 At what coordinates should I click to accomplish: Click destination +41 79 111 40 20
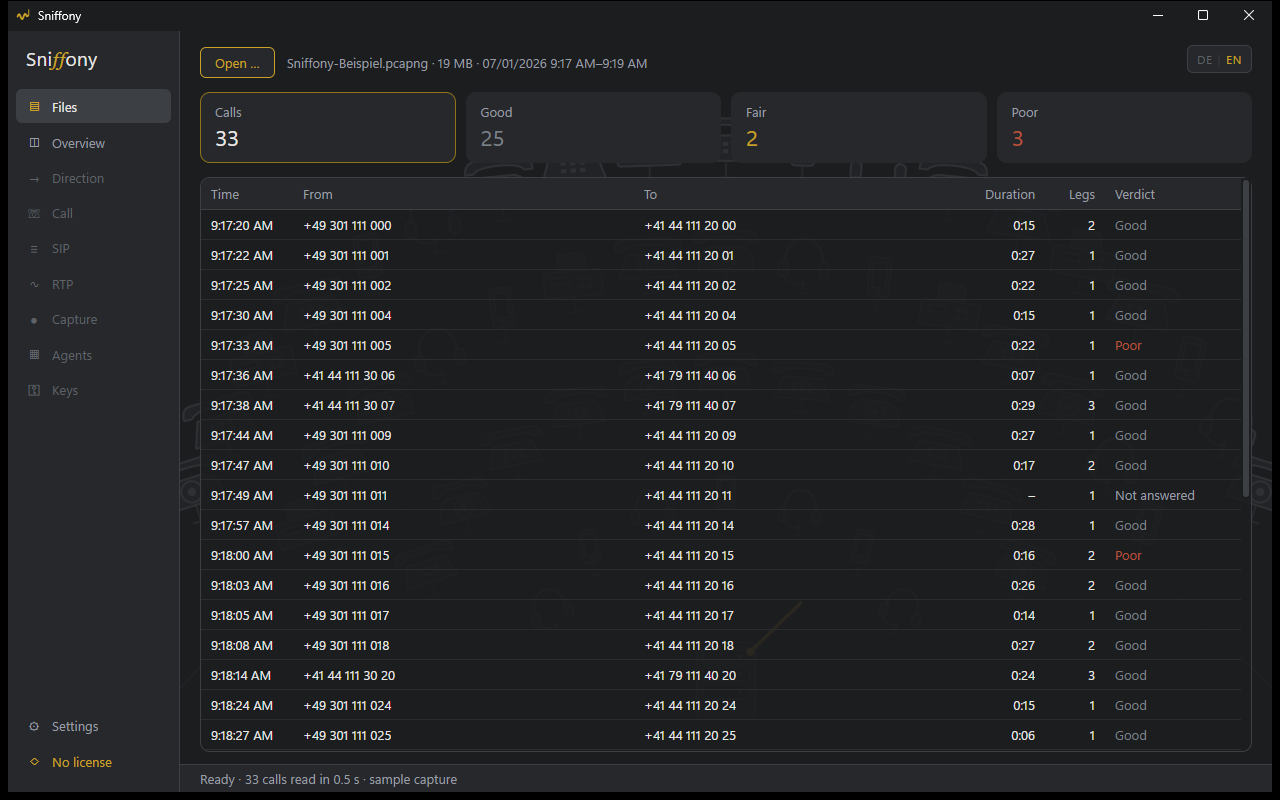(690, 675)
